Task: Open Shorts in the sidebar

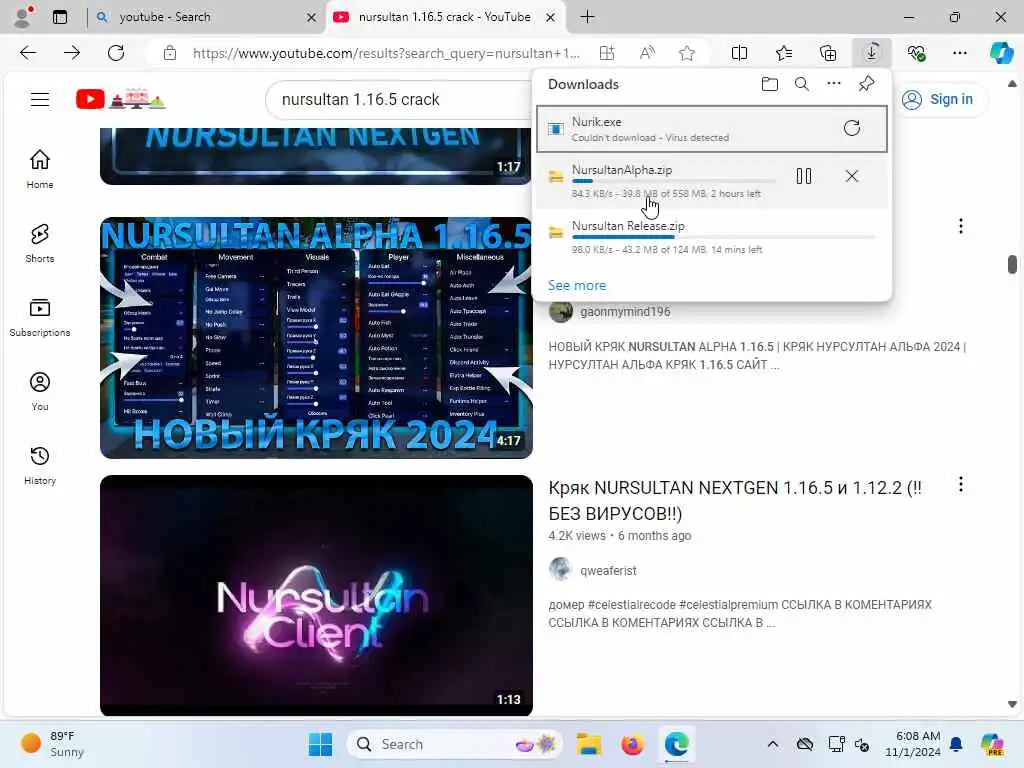Action: tap(40, 243)
